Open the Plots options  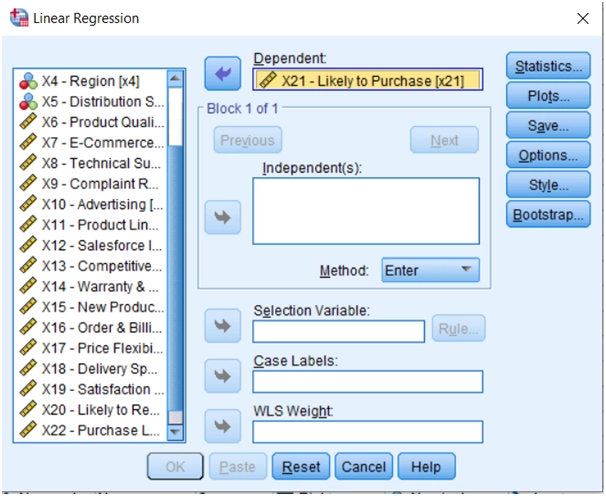point(548,96)
